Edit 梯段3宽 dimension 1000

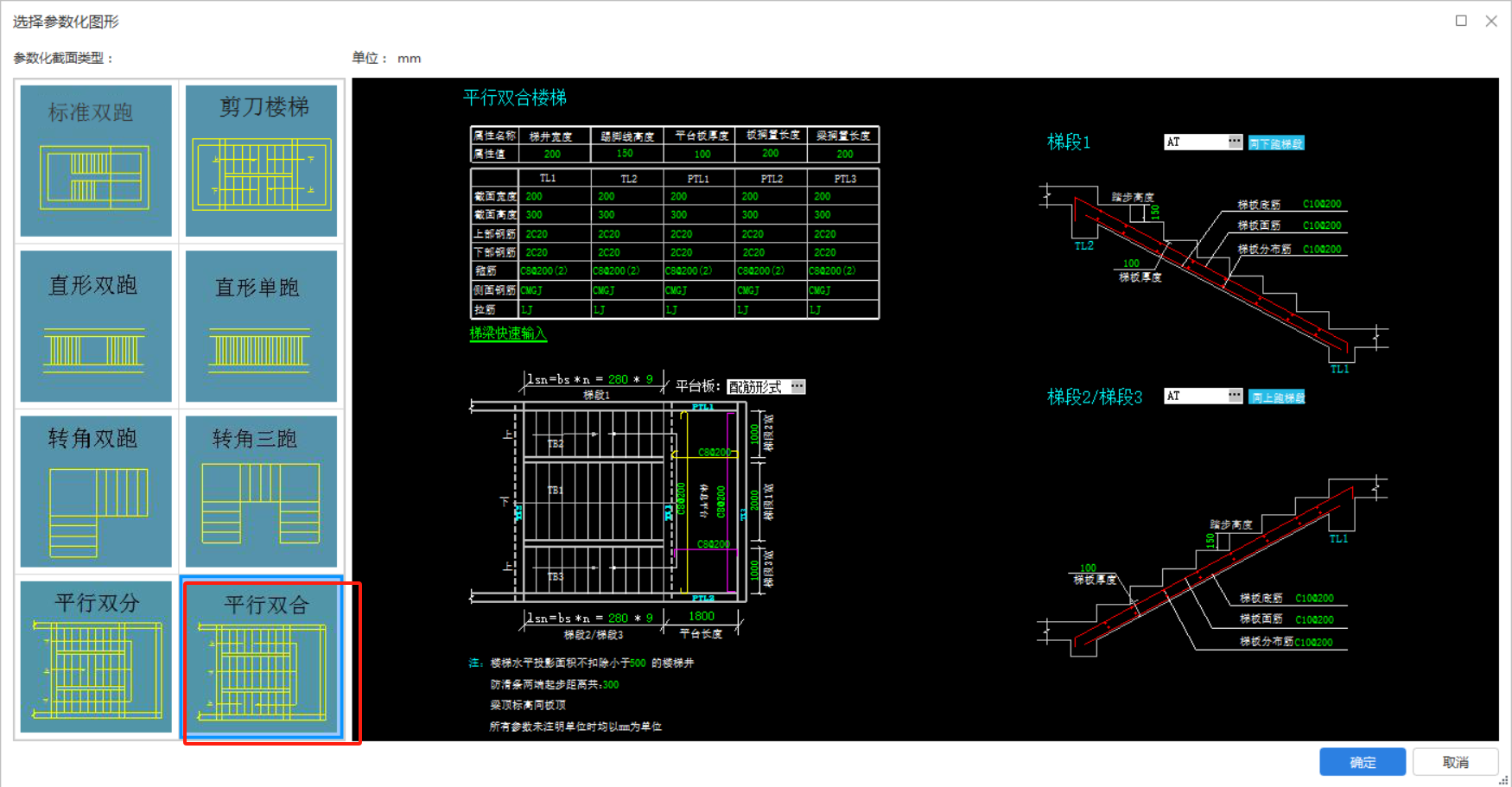[754, 571]
